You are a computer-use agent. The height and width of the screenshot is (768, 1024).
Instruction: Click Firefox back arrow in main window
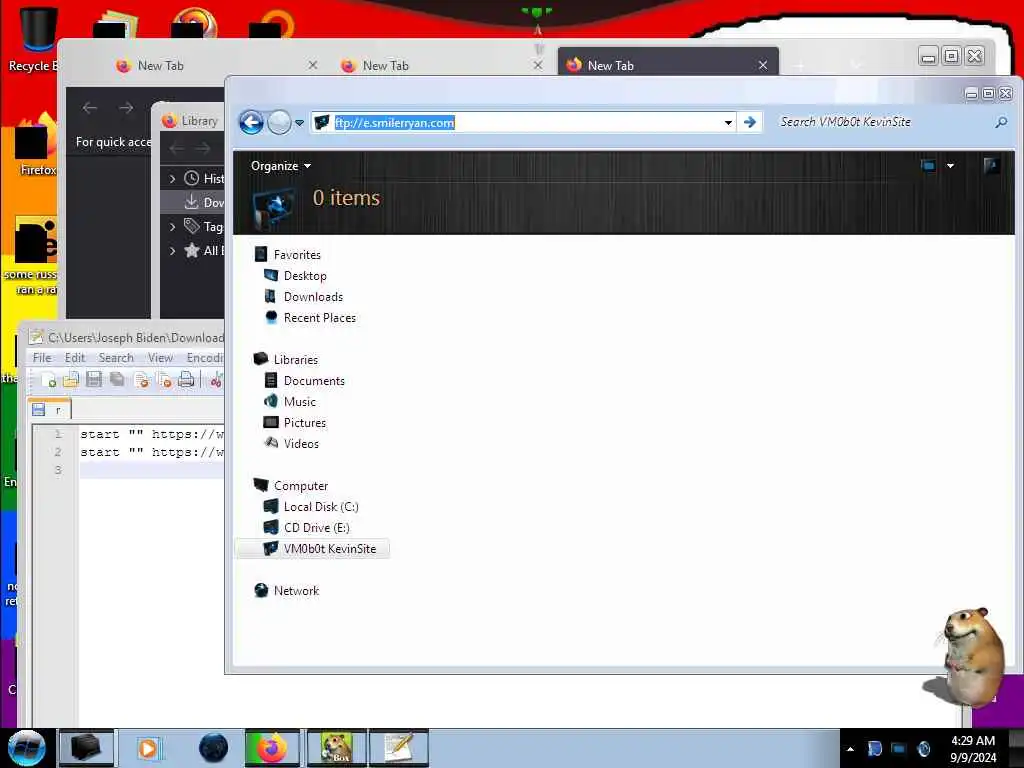pyautogui.click(x=90, y=108)
